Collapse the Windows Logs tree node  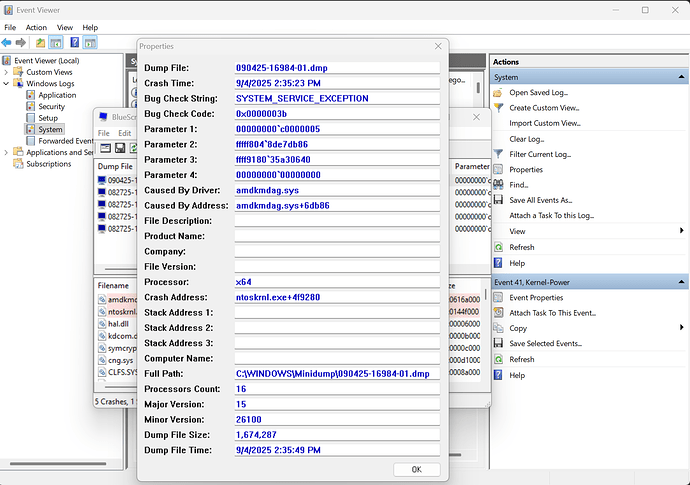pyautogui.click(x=6, y=84)
